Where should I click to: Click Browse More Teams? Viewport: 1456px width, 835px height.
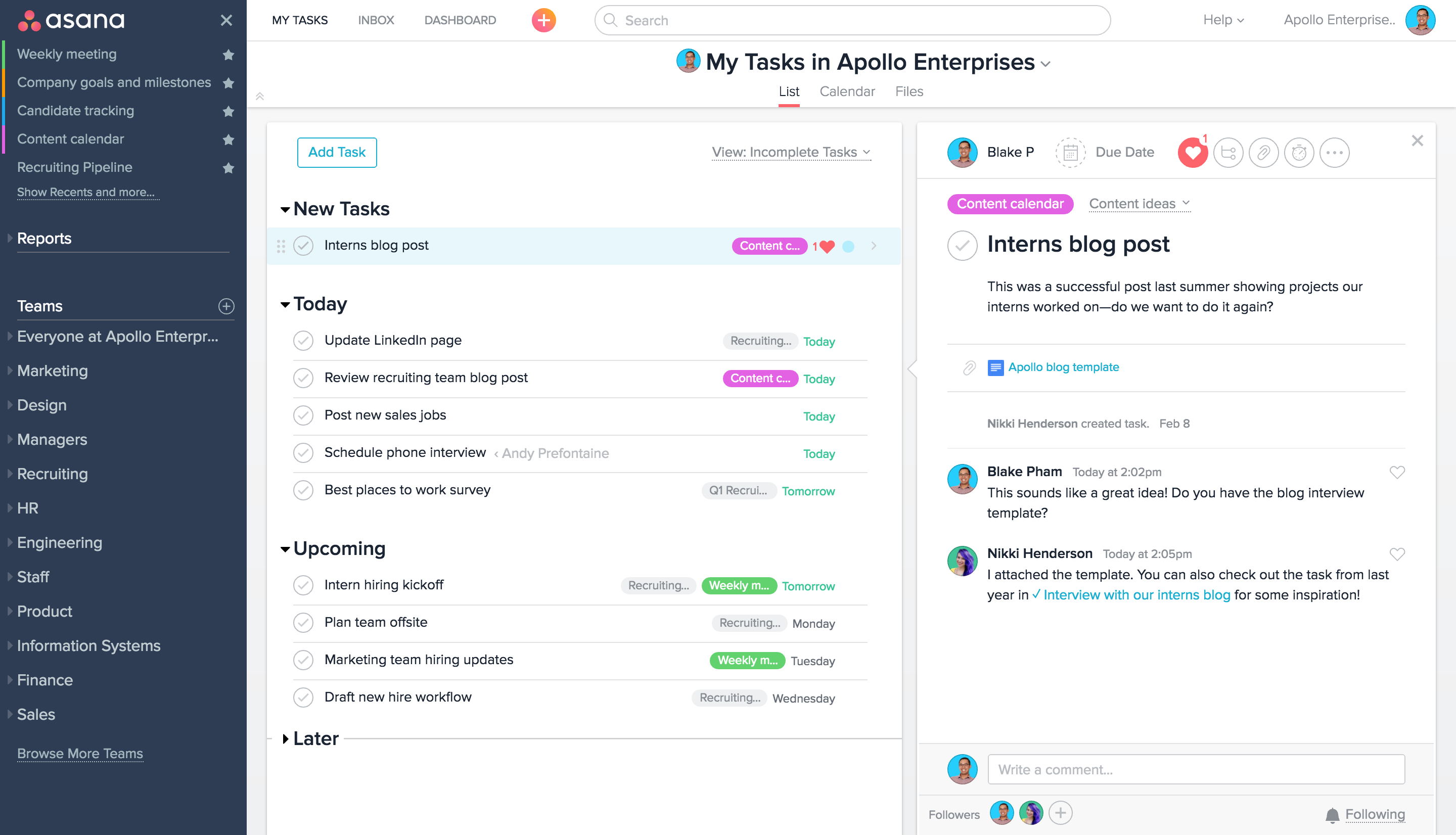(80, 754)
